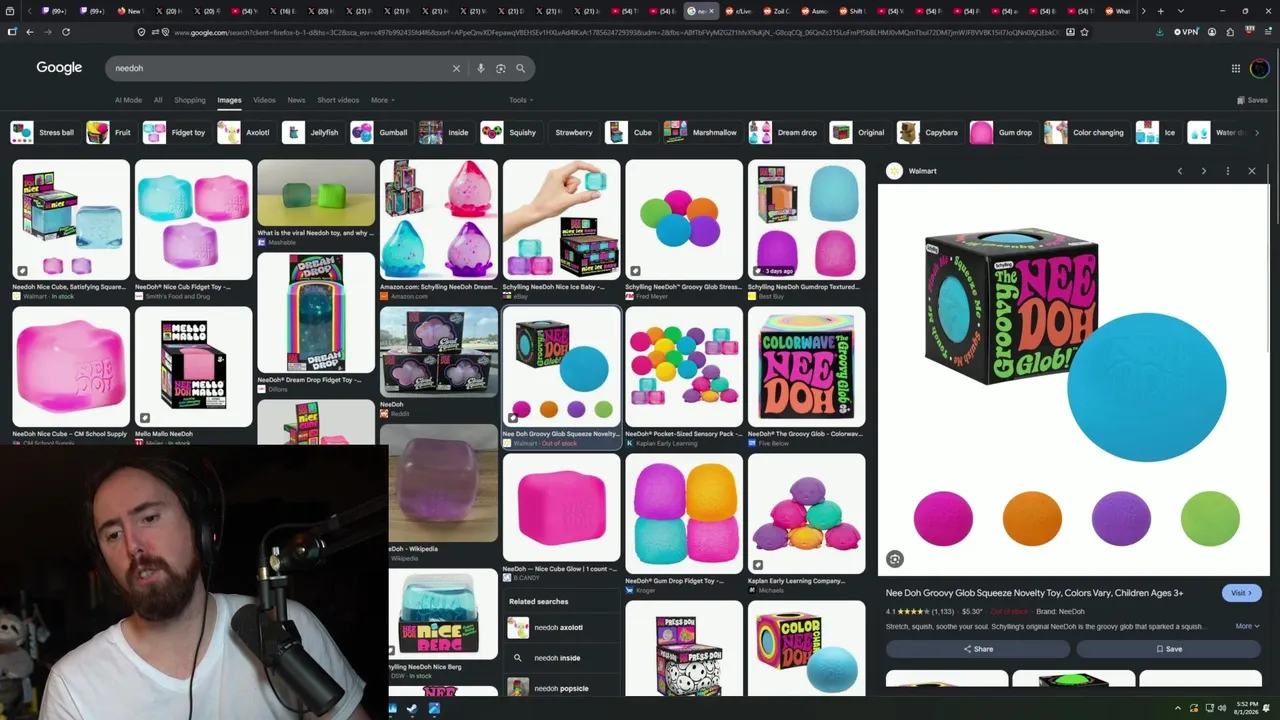Show the previous image in the preview panel
Image resolution: width=1280 pixels, height=720 pixels.
(1180, 171)
